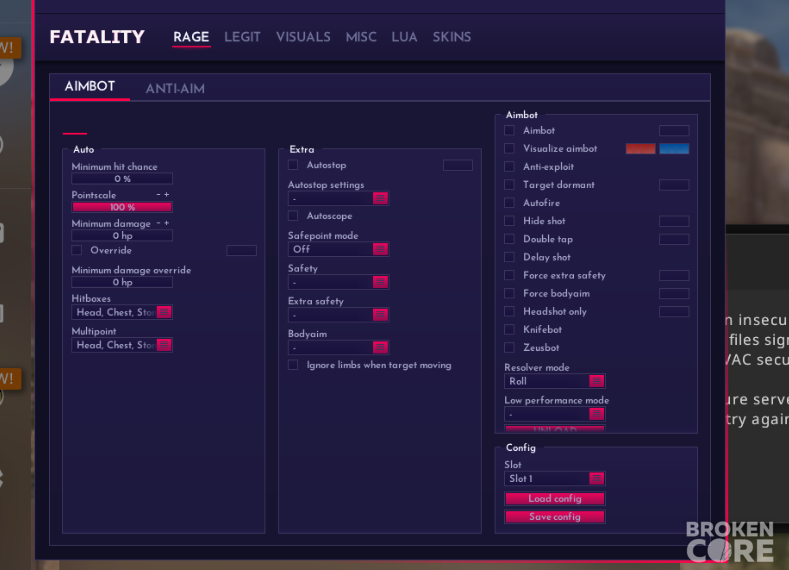Toggle Visualize aimbot checkbox
This screenshot has height=570, width=789.
click(x=509, y=148)
